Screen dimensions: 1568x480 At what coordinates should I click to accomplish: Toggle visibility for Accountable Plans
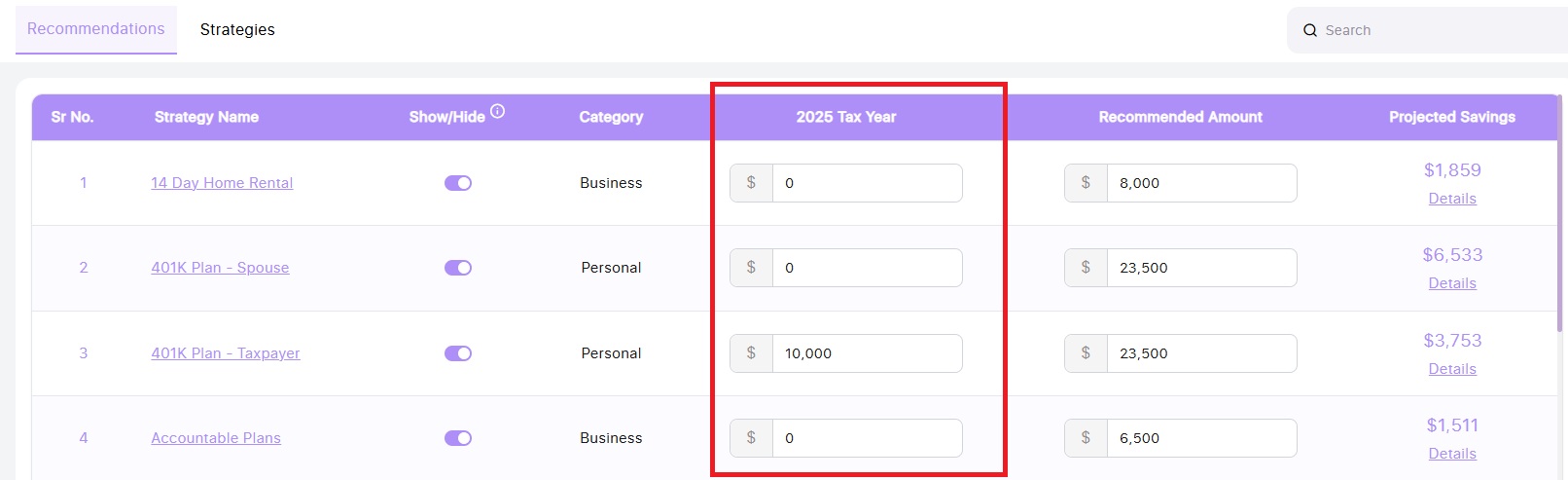458,438
